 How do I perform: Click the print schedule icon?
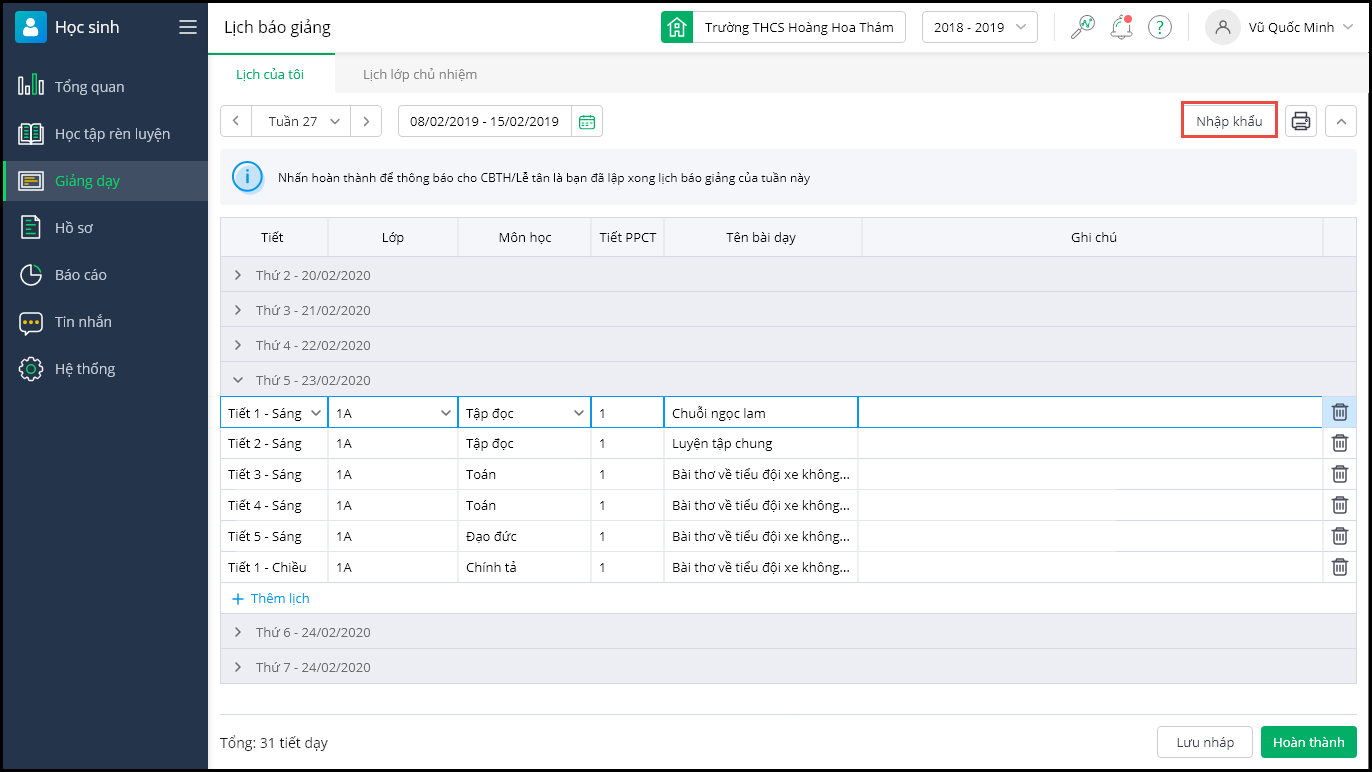[x=1300, y=121]
